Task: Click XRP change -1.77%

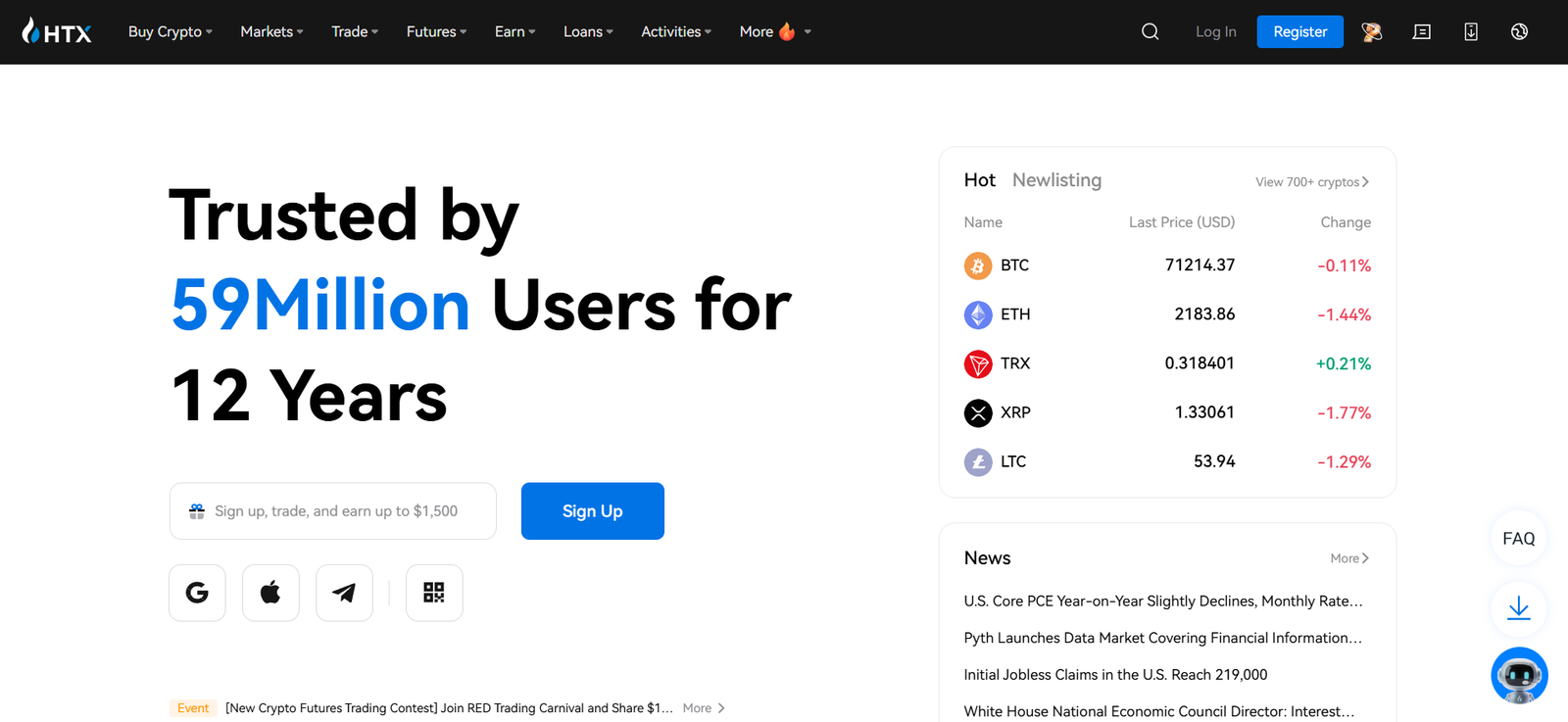Action: click(x=1344, y=412)
